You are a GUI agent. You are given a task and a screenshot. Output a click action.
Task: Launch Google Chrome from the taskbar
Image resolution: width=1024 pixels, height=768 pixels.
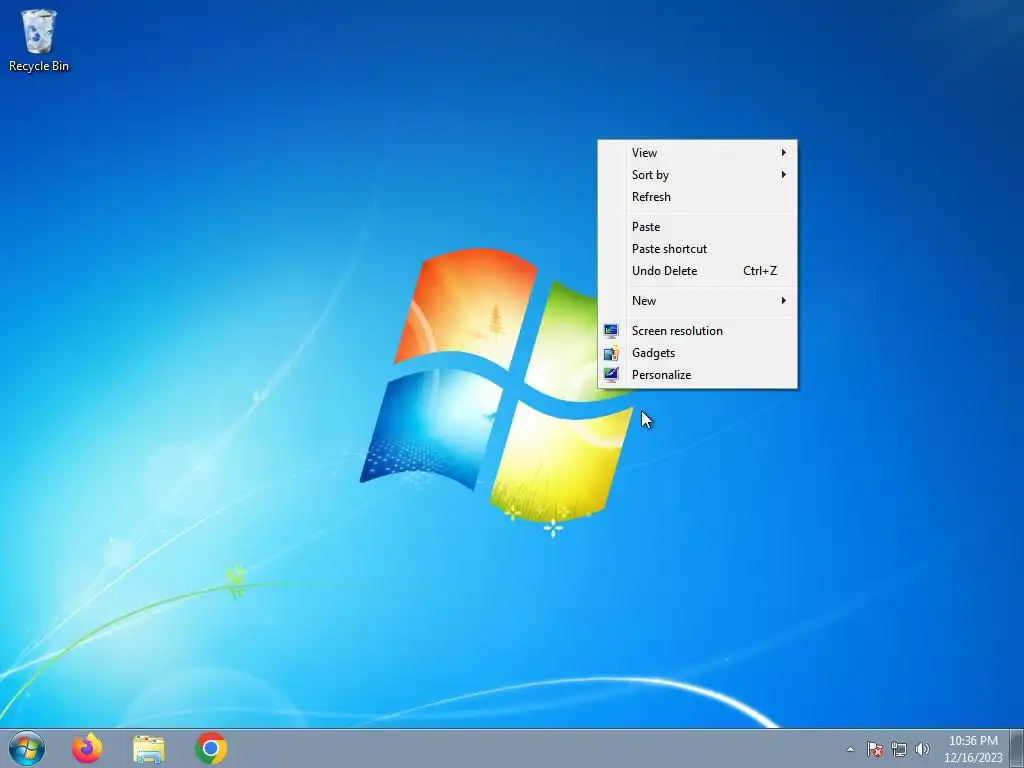tap(210, 748)
